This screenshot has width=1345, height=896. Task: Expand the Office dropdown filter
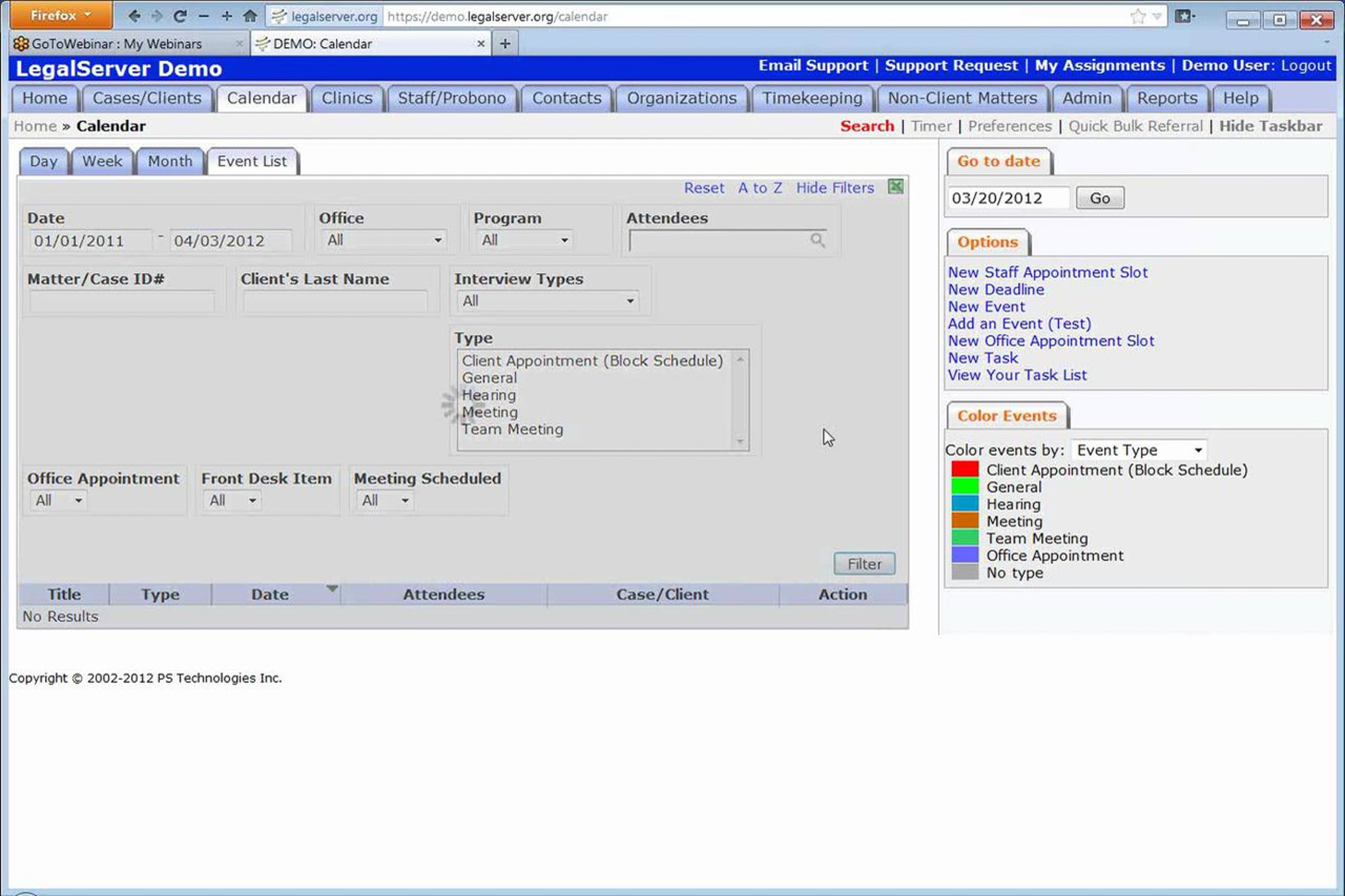384,240
